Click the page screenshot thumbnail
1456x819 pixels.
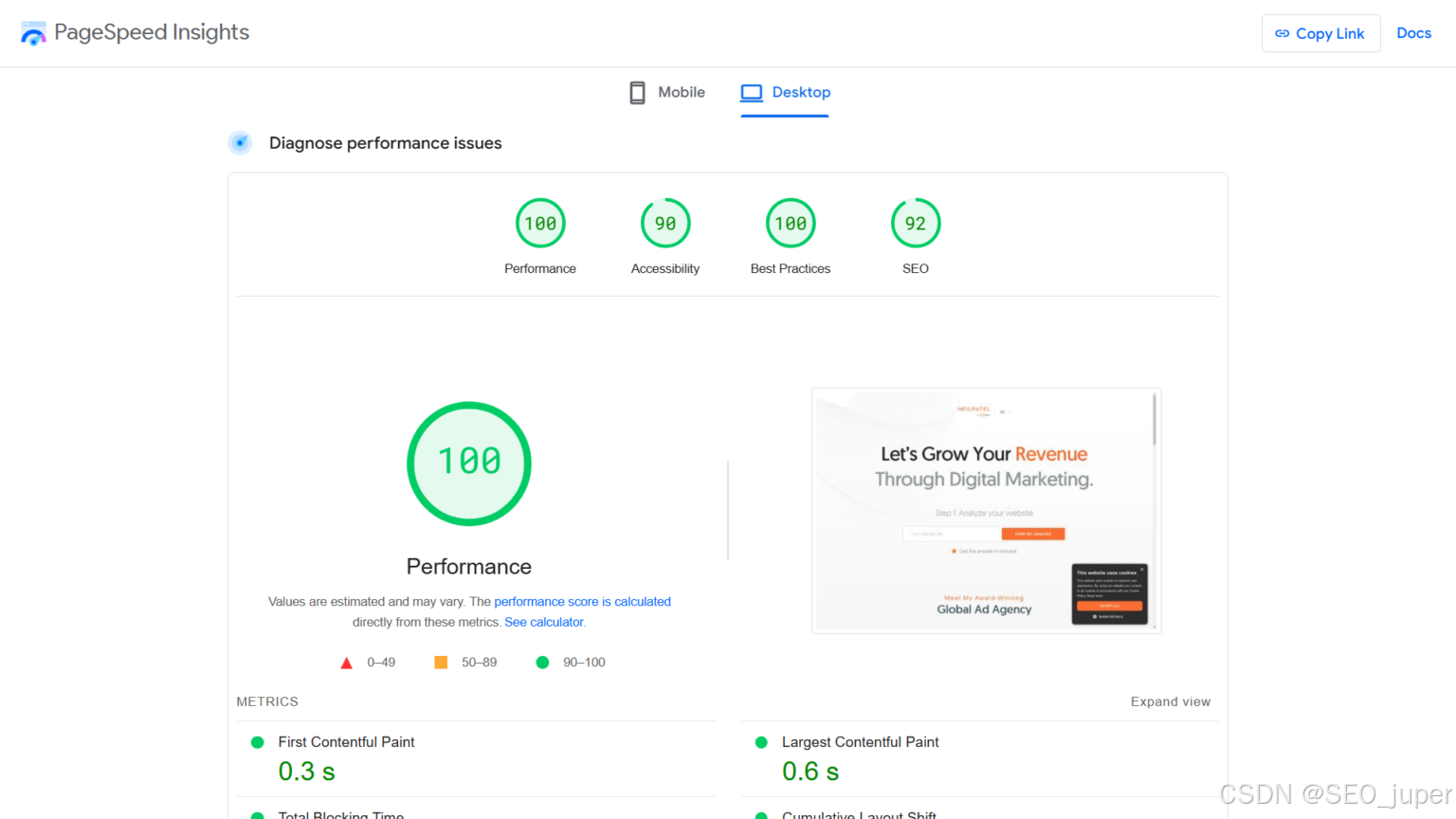[986, 510]
